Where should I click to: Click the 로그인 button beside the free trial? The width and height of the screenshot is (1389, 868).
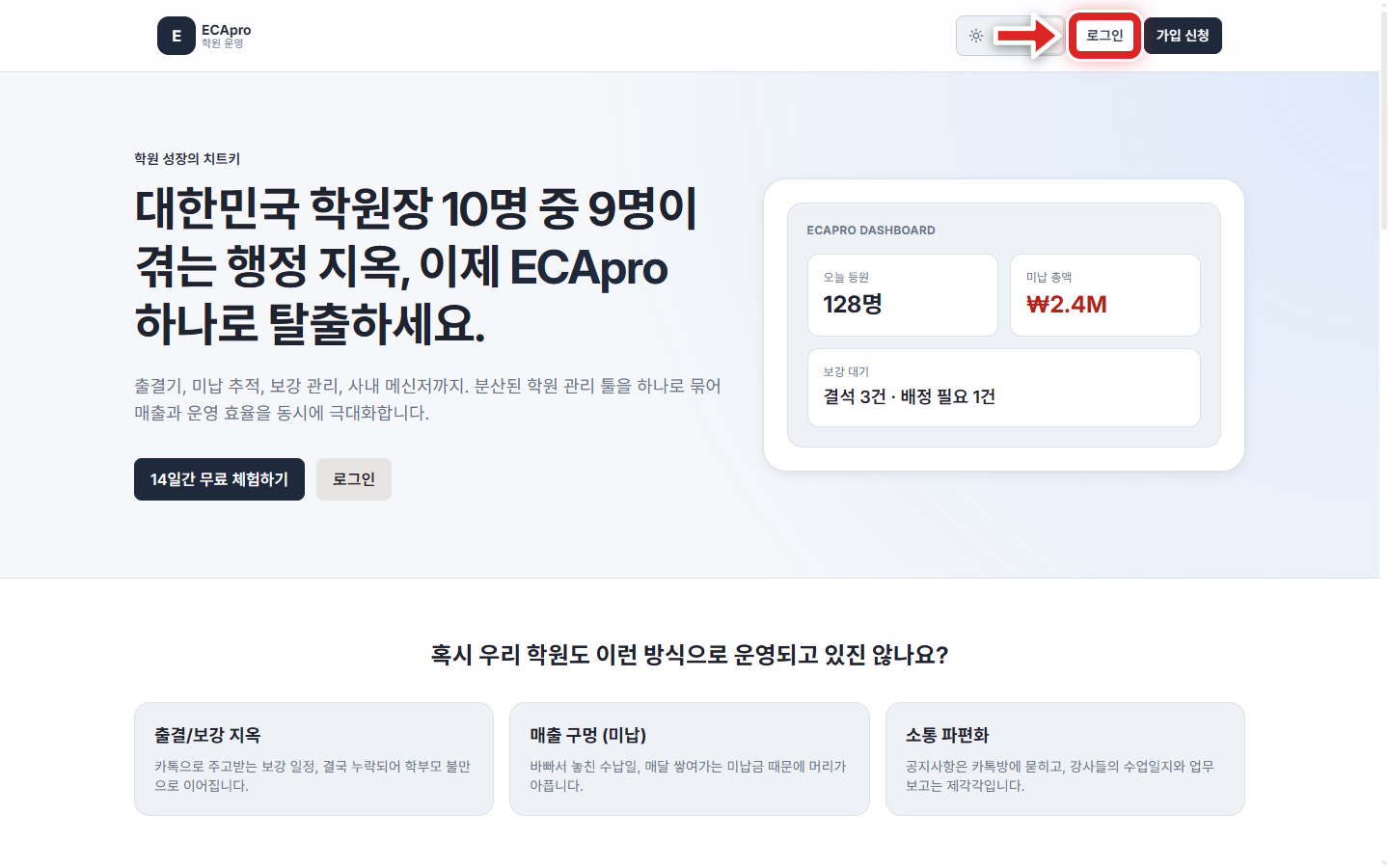click(354, 479)
